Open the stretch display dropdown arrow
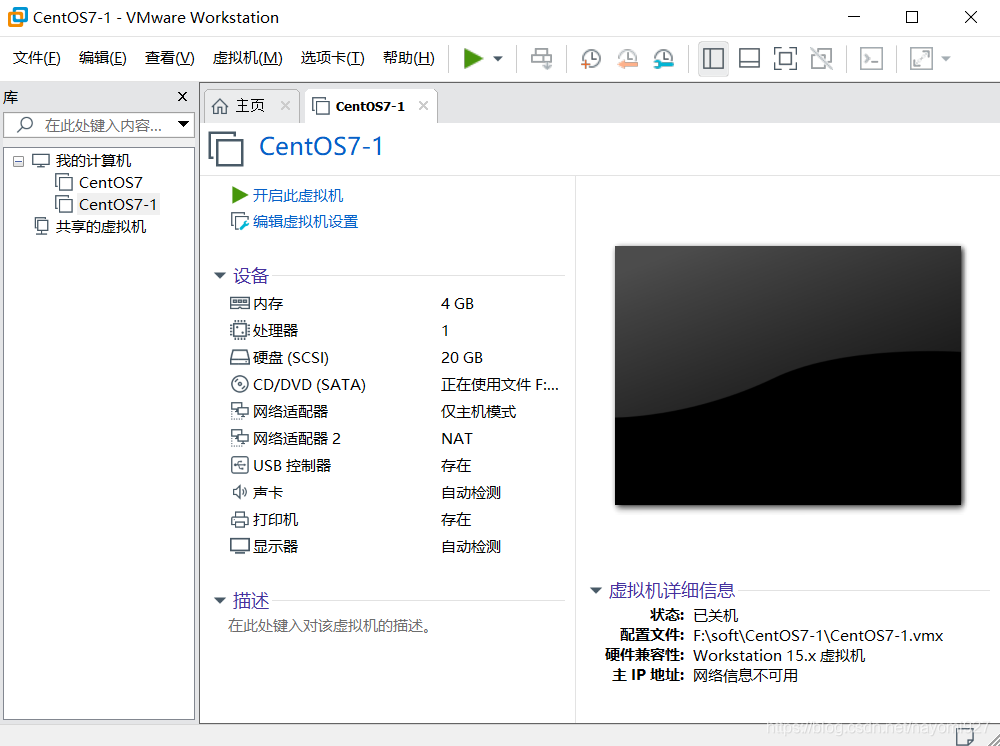The height and width of the screenshot is (746, 1000). 946,59
